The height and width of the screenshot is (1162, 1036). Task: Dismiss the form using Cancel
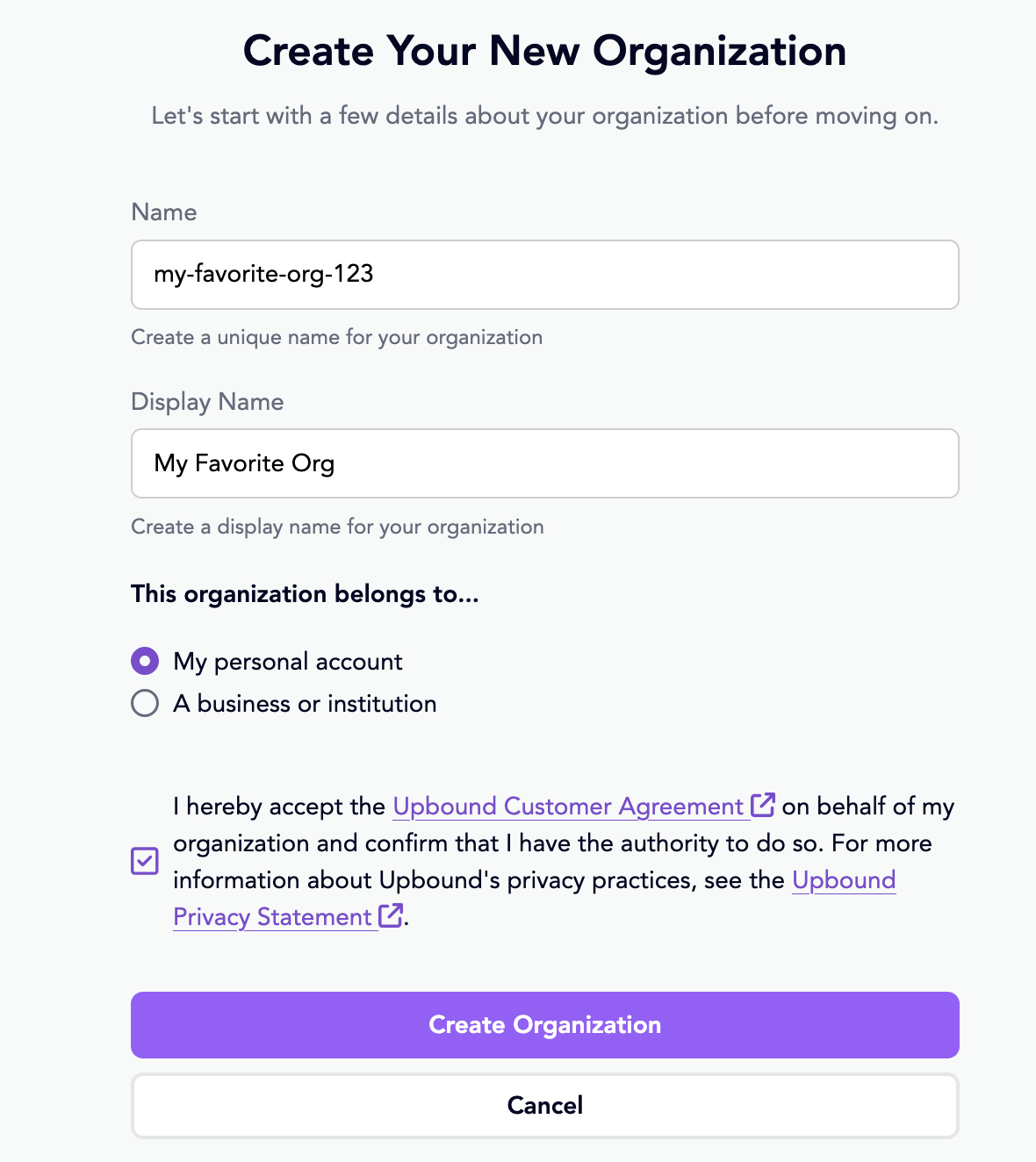click(x=544, y=1105)
